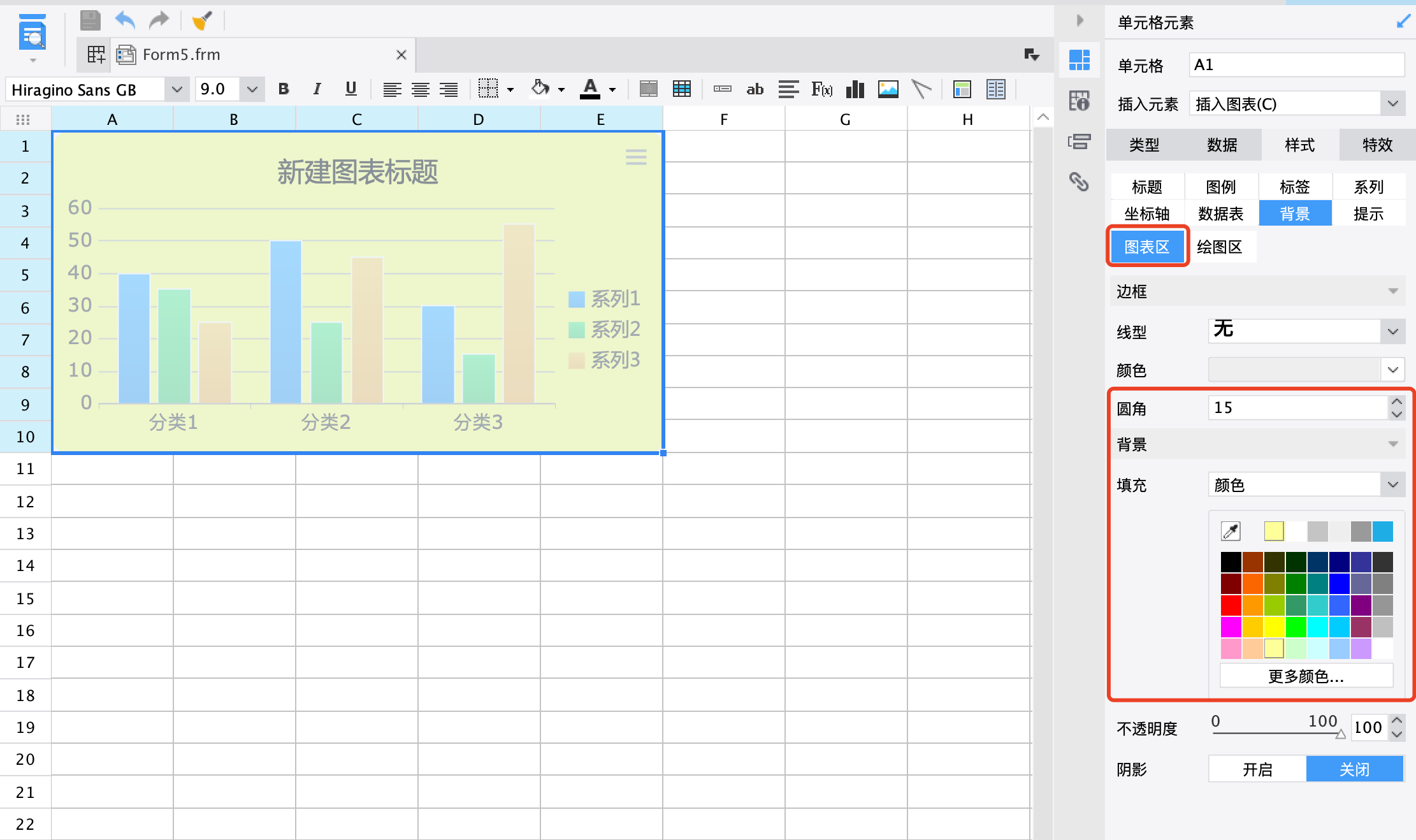This screenshot has height=840, width=1416.
Task: Select the 坐标轴 style option
Action: 1147,214
